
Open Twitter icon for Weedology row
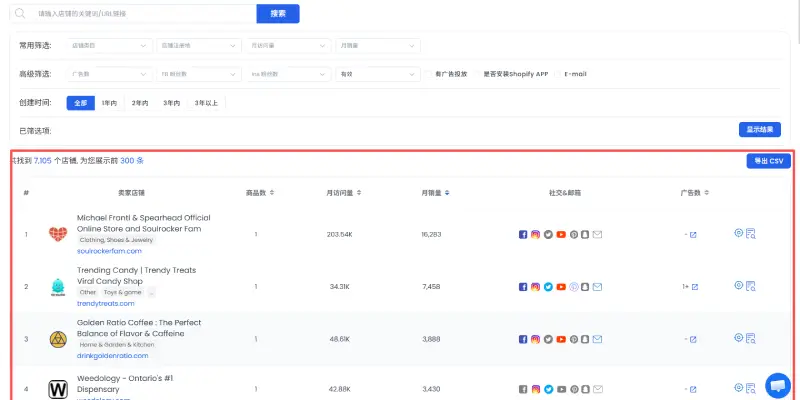tap(548, 389)
